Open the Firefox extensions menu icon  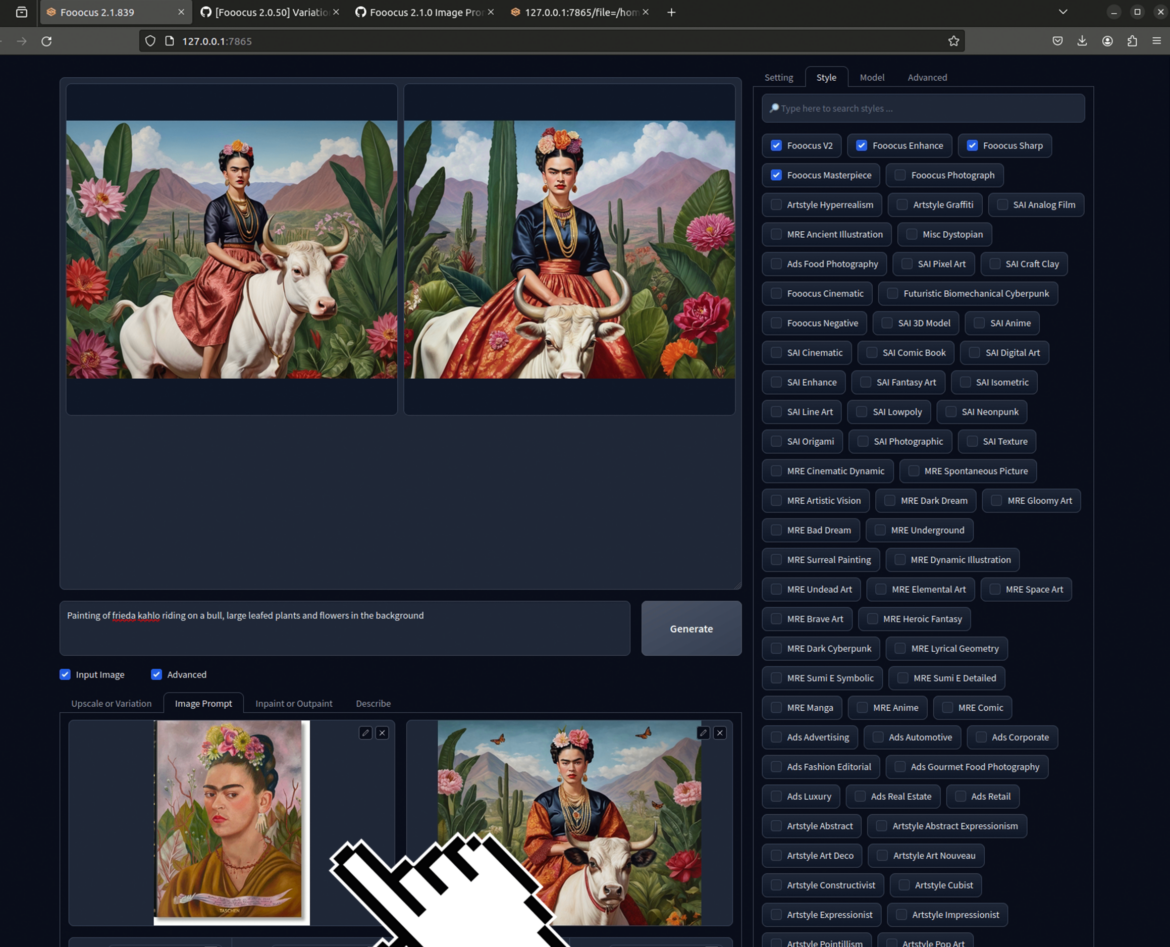1132,41
